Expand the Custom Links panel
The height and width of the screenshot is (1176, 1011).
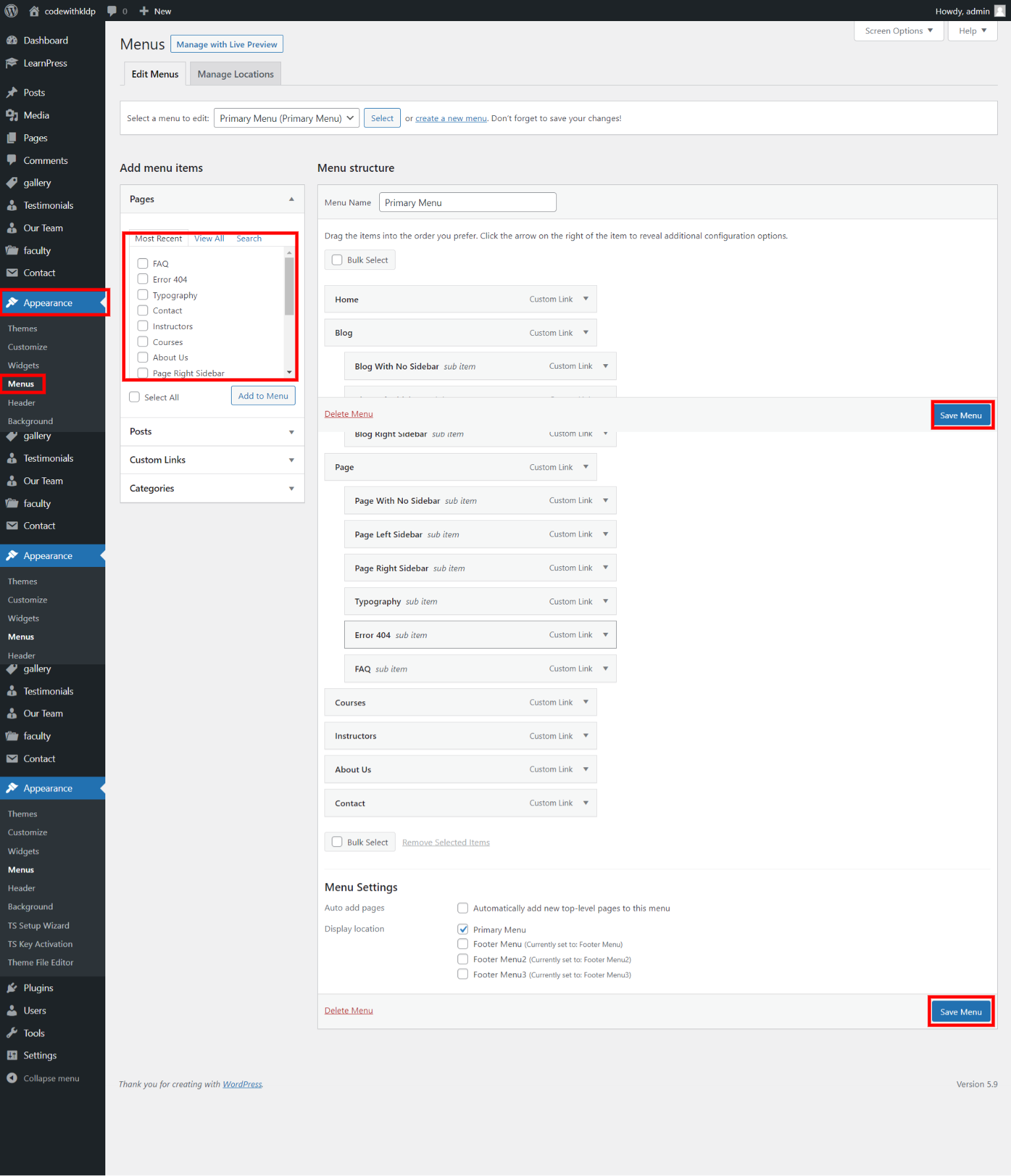212,460
